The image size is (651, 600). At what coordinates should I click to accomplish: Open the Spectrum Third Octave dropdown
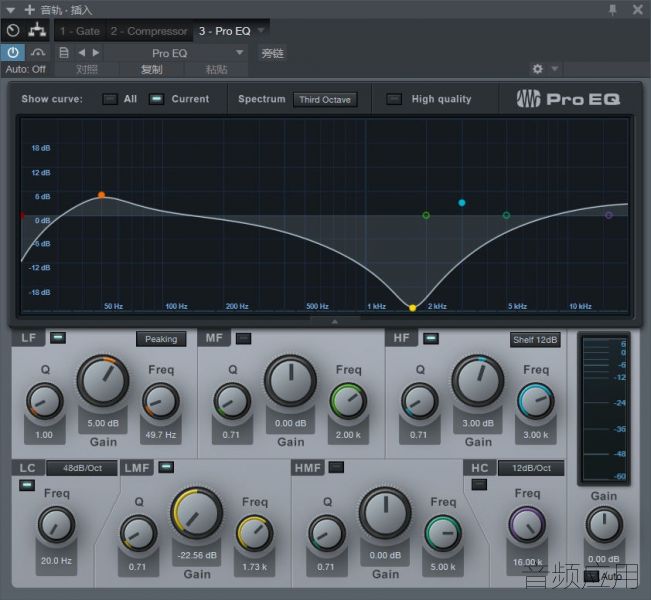(325, 100)
